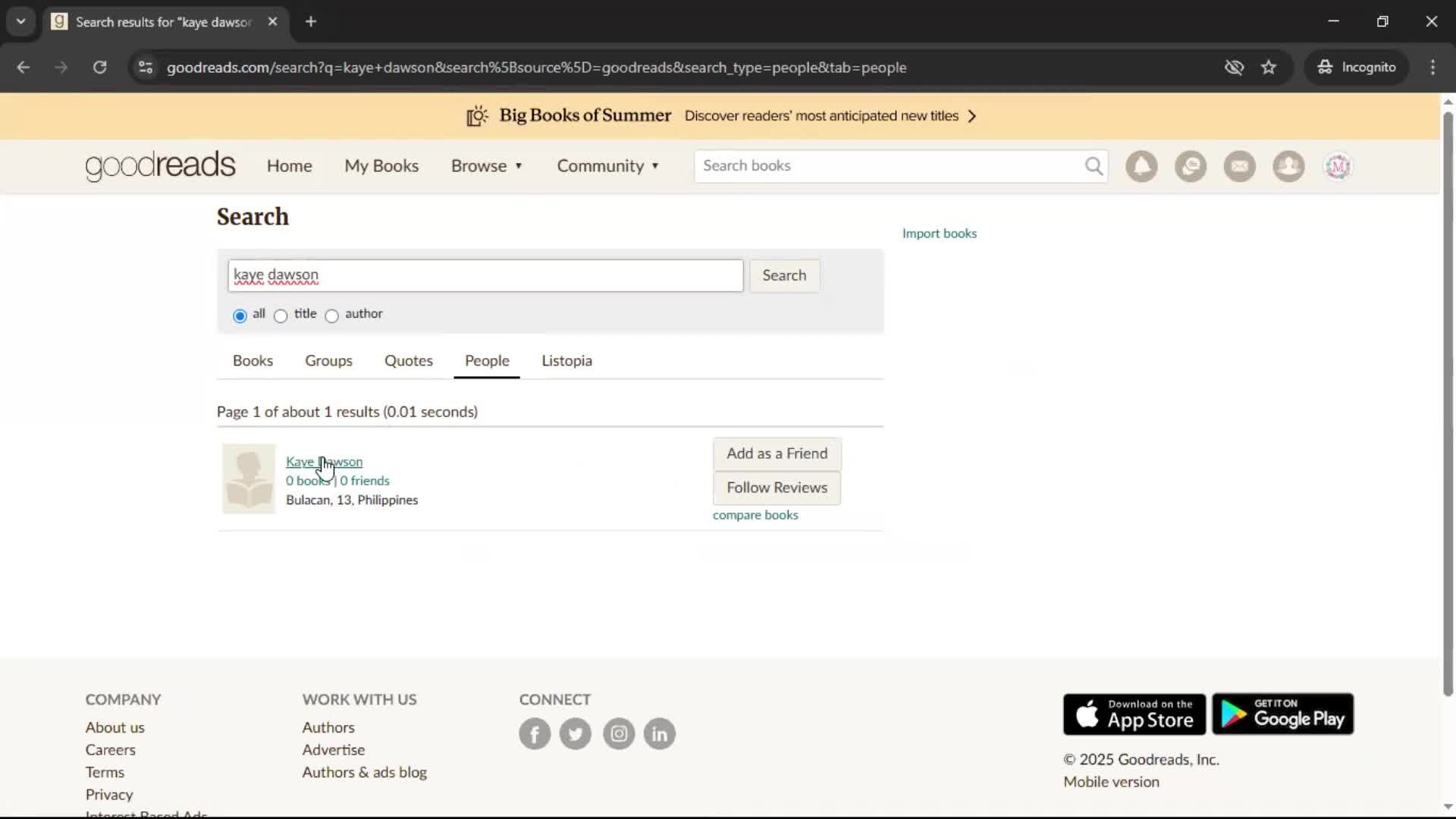This screenshot has width=1456, height=819.
Task: Click the Incognito indicator
Action: tap(1357, 67)
